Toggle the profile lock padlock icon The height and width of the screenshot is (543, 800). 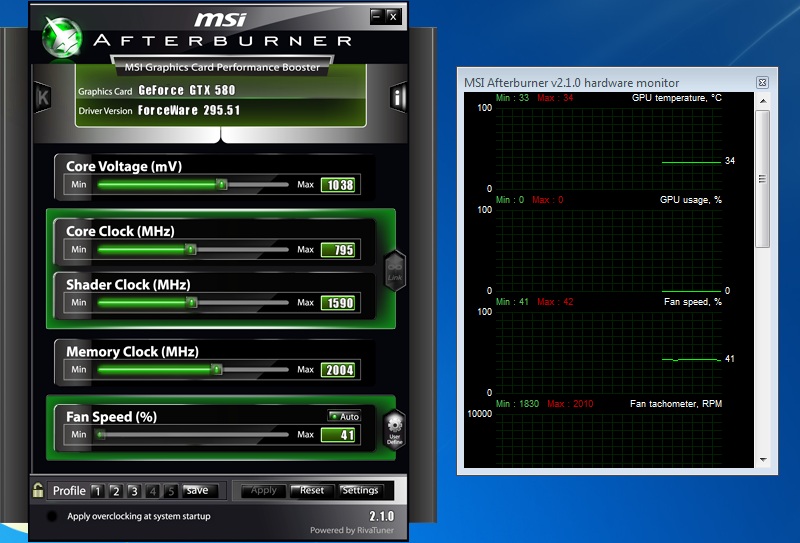(38, 490)
